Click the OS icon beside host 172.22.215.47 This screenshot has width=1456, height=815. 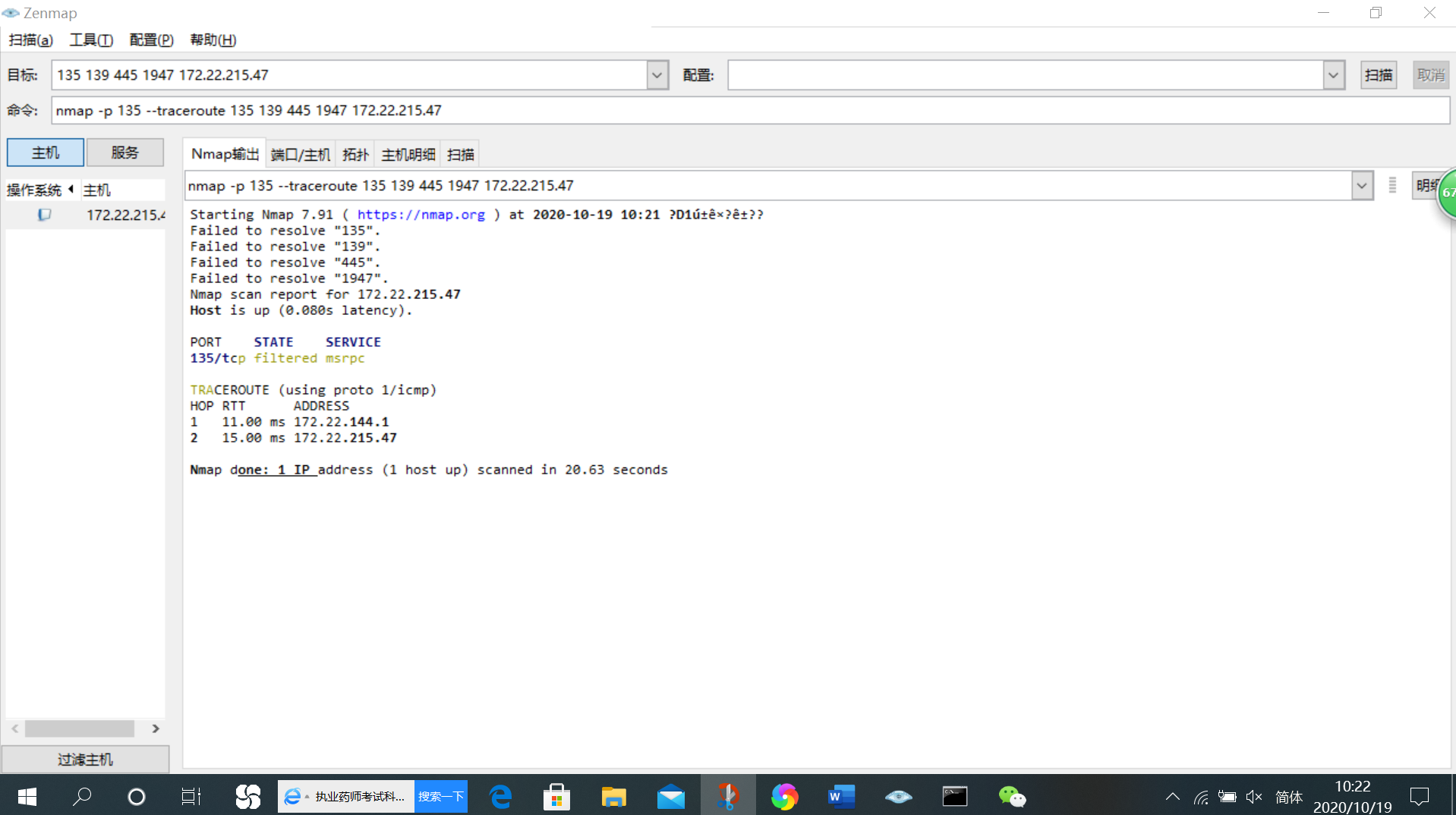pyautogui.click(x=45, y=216)
